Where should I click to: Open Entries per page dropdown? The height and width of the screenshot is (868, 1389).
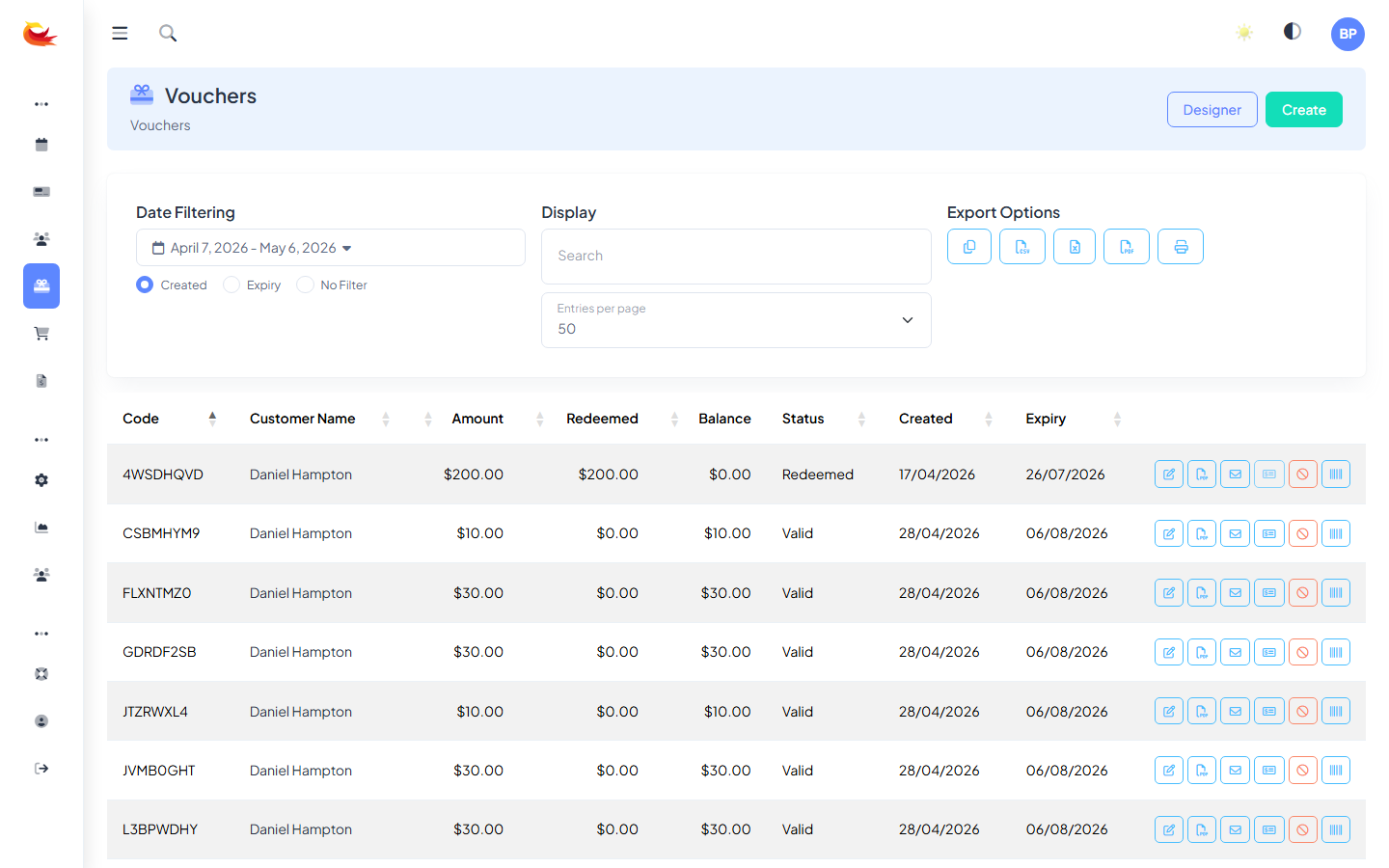click(x=736, y=320)
